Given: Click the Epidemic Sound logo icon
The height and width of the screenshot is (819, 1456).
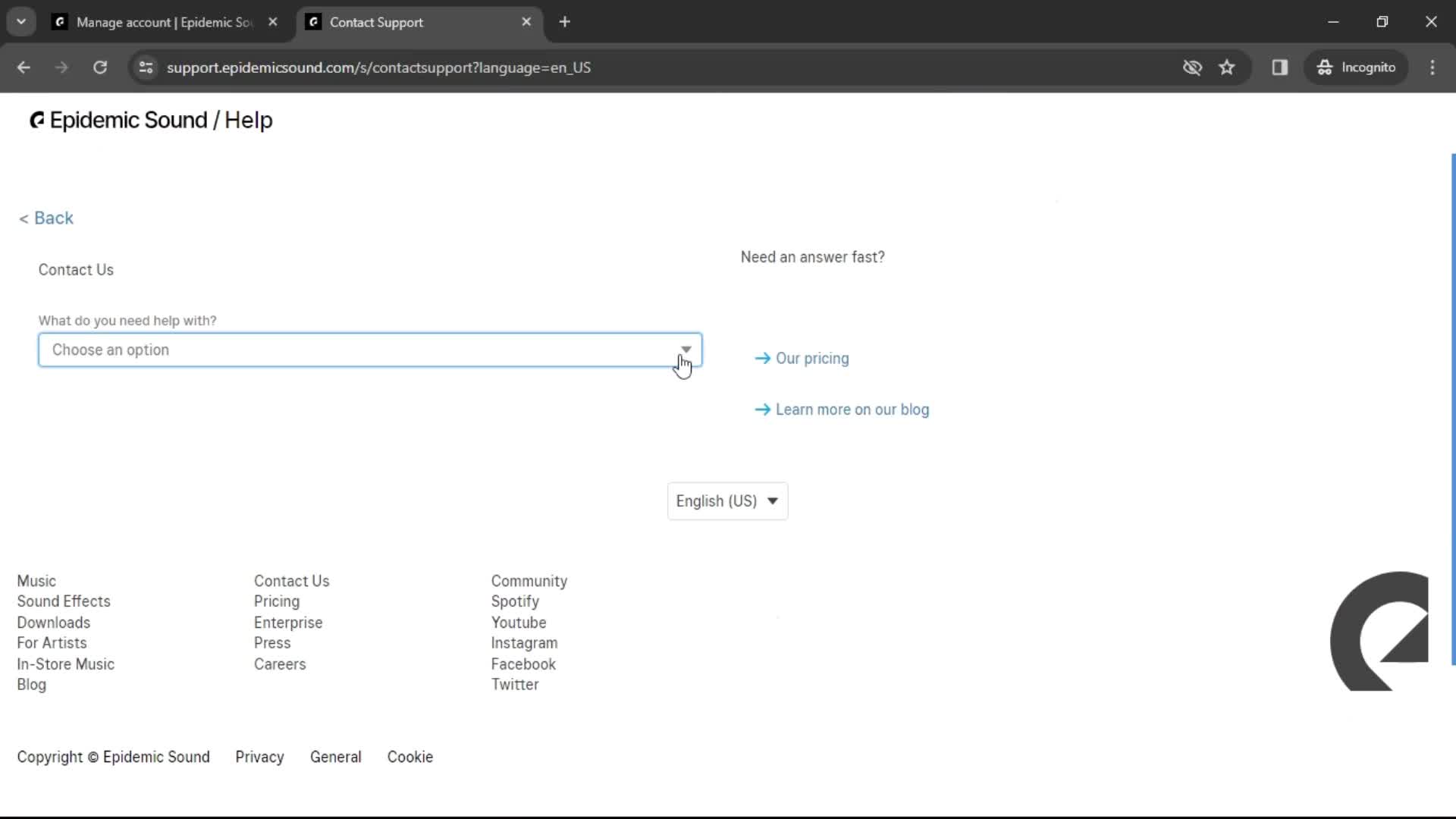Looking at the screenshot, I should [36, 120].
